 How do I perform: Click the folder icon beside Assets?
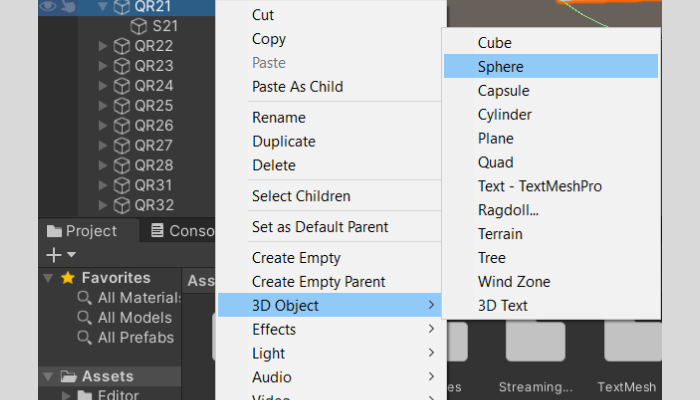68,377
